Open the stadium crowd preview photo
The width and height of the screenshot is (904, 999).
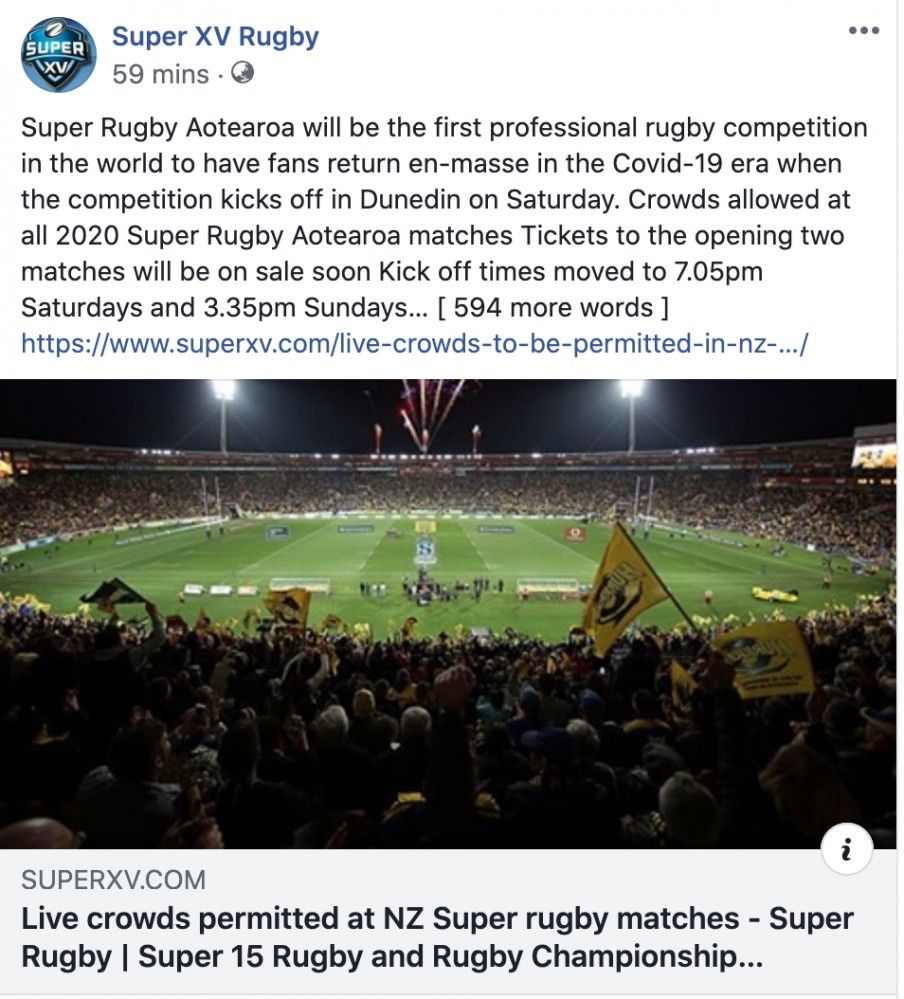(x=448, y=614)
